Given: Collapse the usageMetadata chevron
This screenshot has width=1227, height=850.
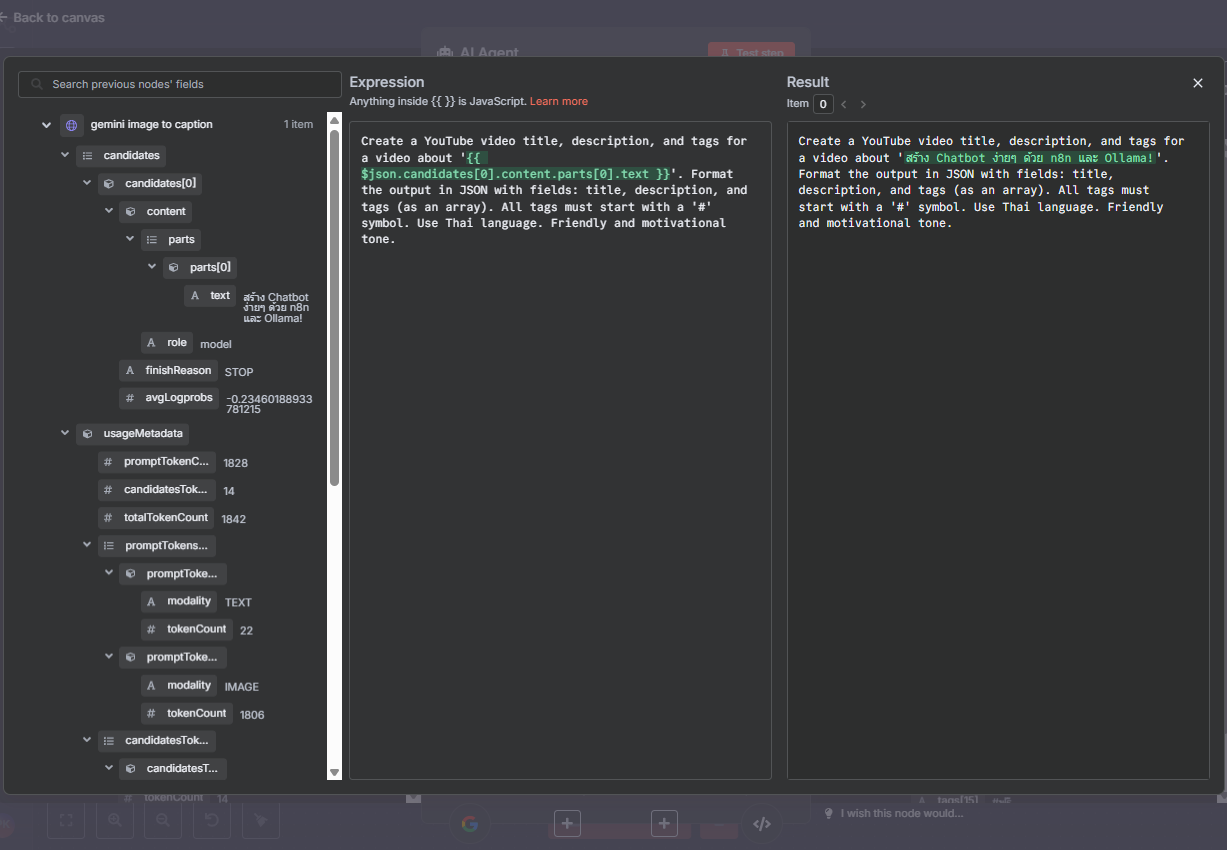Looking at the screenshot, I should pyautogui.click(x=66, y=433).
